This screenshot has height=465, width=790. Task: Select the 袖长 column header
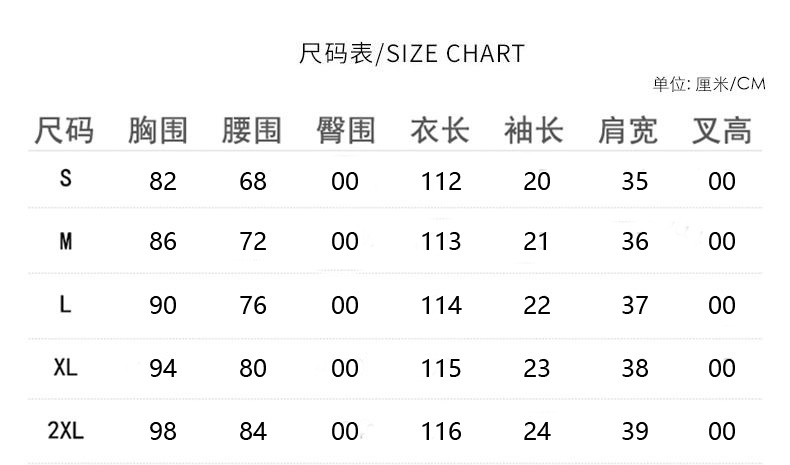[x=534, y=131]
